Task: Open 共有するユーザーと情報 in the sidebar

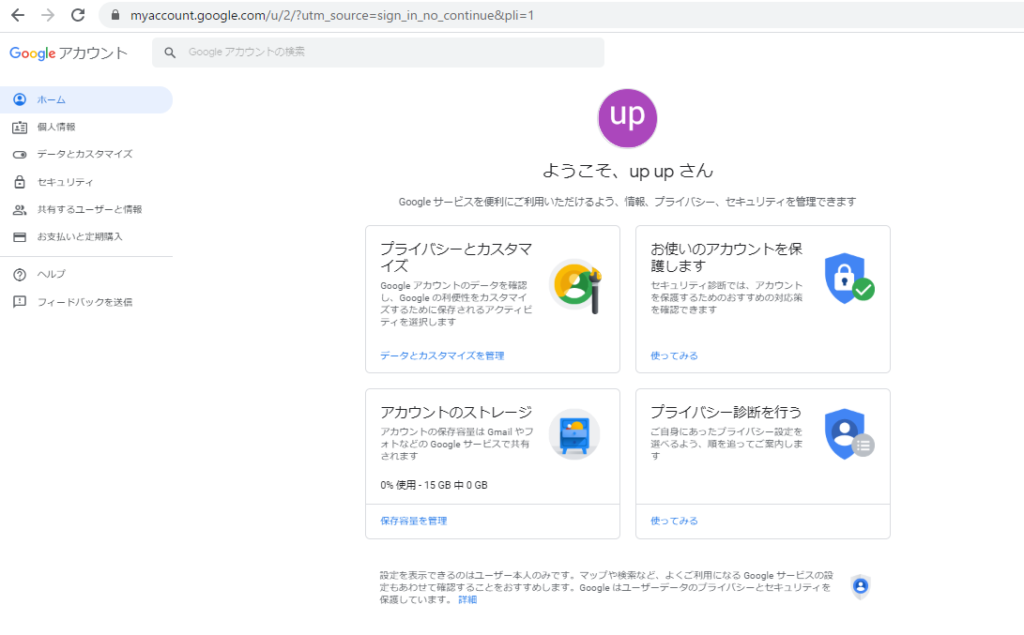Action: 86,209
